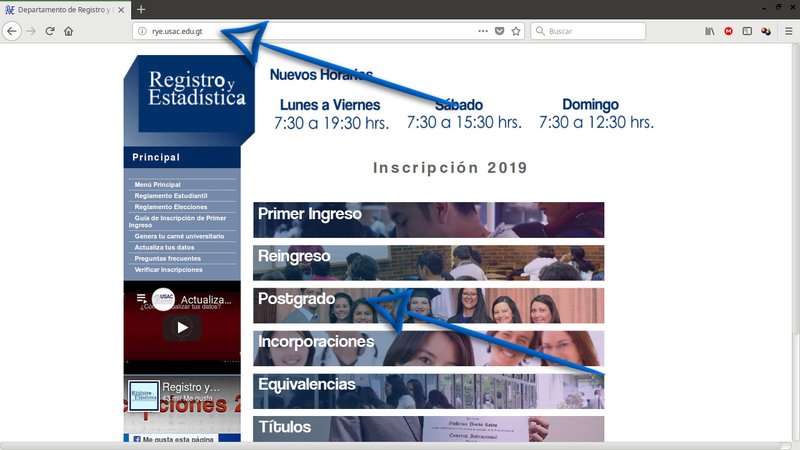This screenshot has width=800, height=450.
Task: Bookmark this page with the star icon
Action: tap(516, 31)
